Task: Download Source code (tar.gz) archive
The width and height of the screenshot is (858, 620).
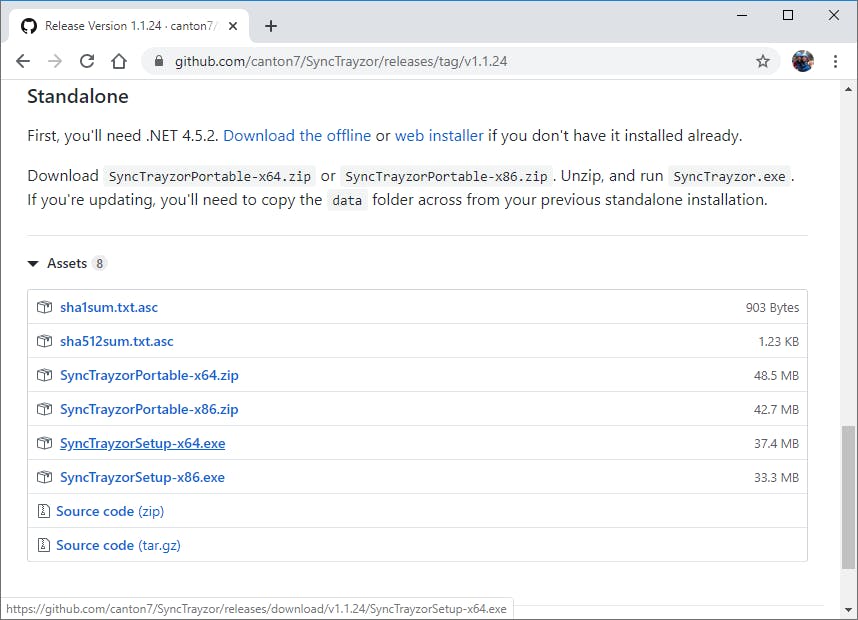Action: coord(118,546)
